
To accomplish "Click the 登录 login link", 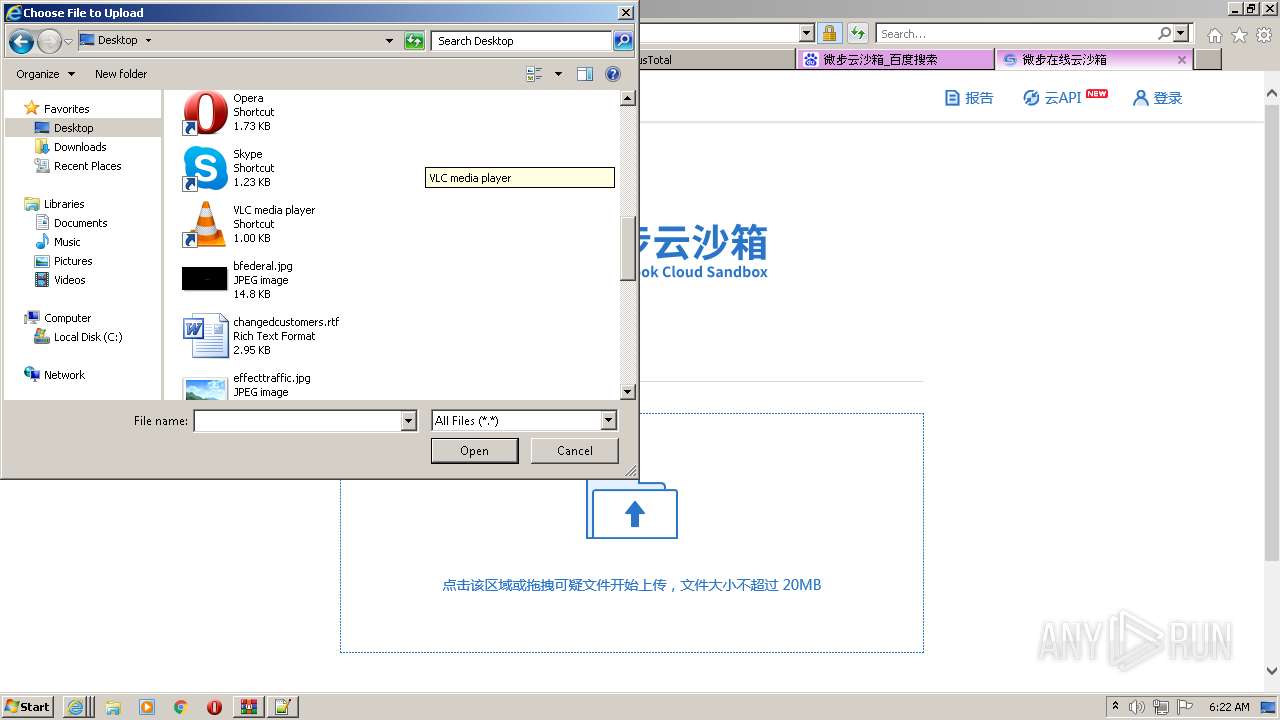I will tap(1158, 98).
